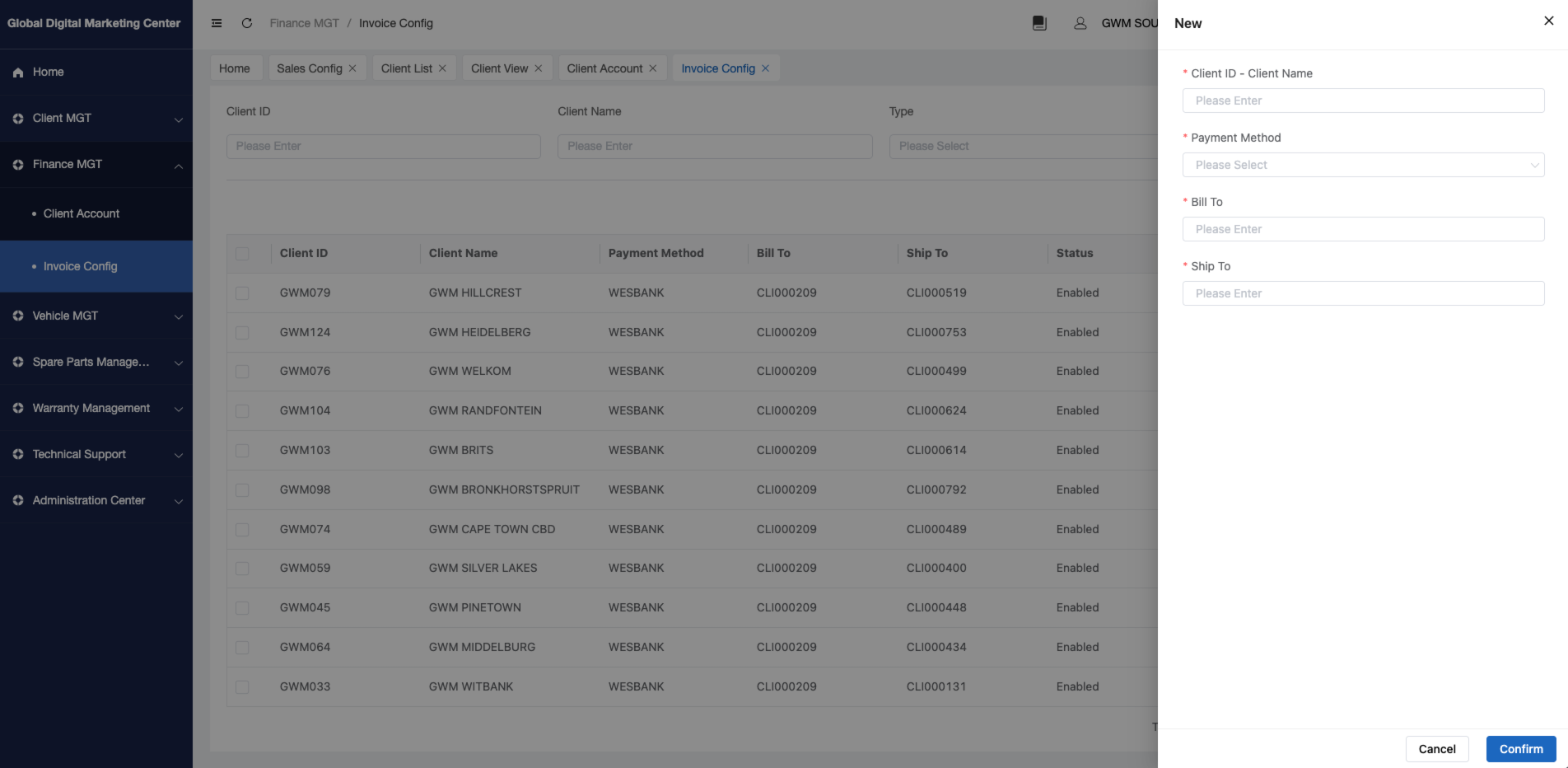Click the user profile icon
The image size is (1568, 768).
point(1080,23)
